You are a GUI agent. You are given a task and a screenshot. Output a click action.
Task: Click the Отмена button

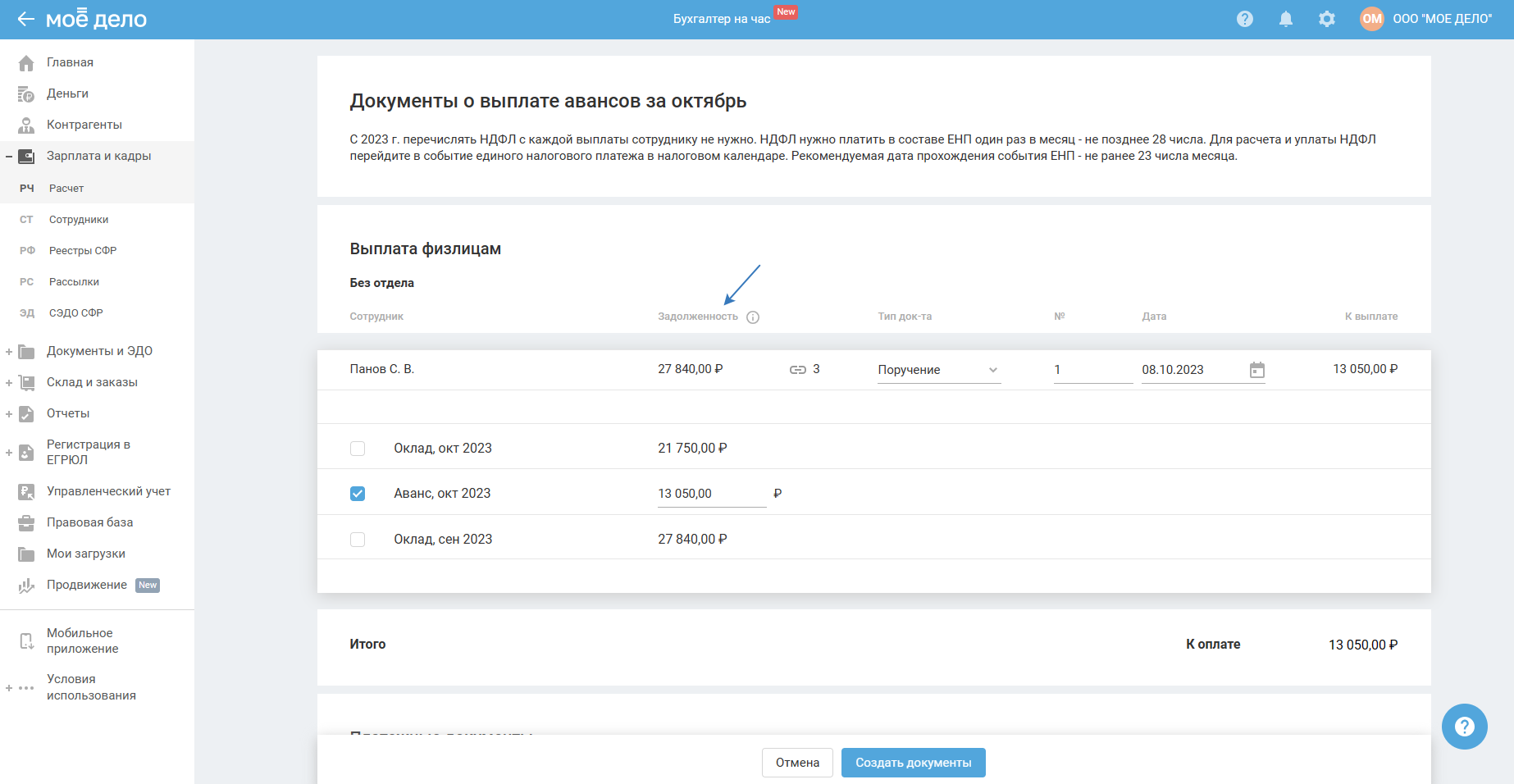pyautogui.click(x=797, y=763)
